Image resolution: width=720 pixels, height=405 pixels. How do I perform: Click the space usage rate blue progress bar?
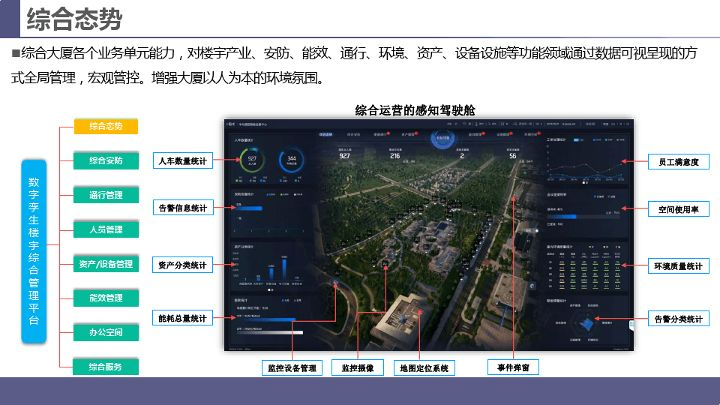(562, 216)
